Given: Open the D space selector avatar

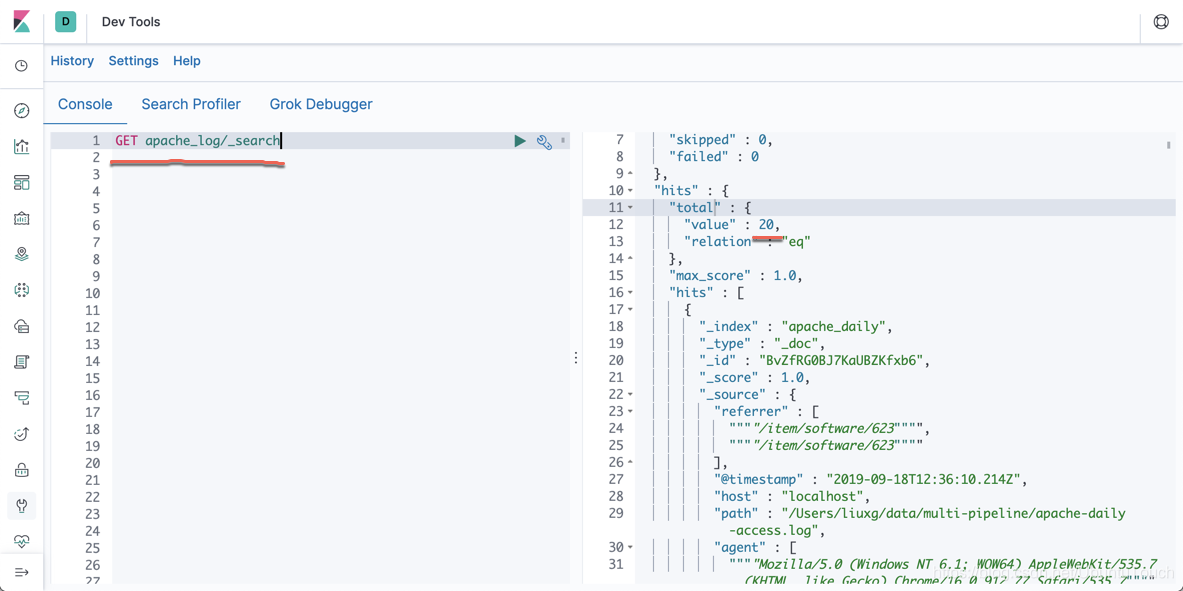Looking at the screenshot, I should coord(66,22).
